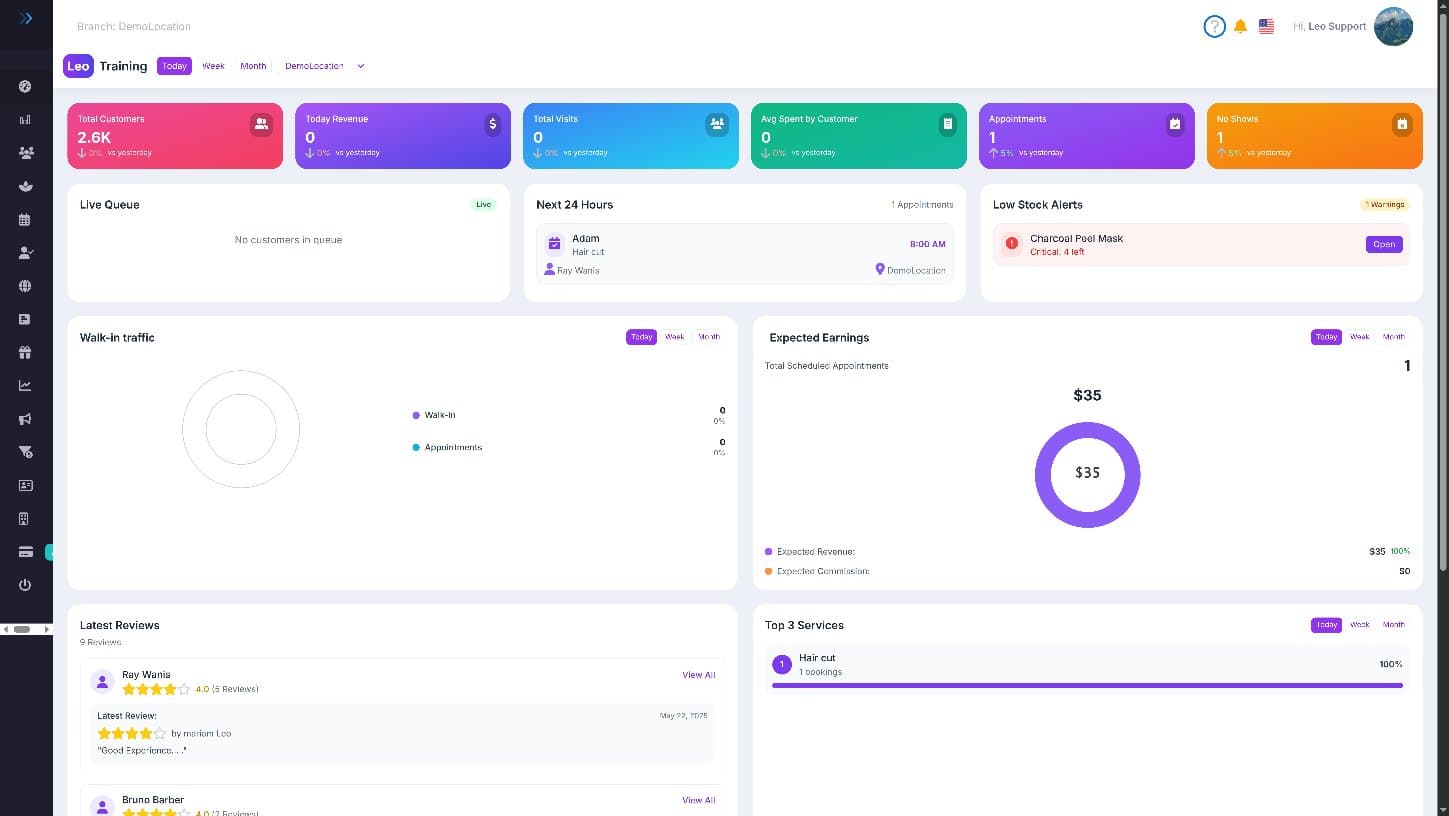
Task: Click the Expected Revenue legend label
Action: (815, 552)
